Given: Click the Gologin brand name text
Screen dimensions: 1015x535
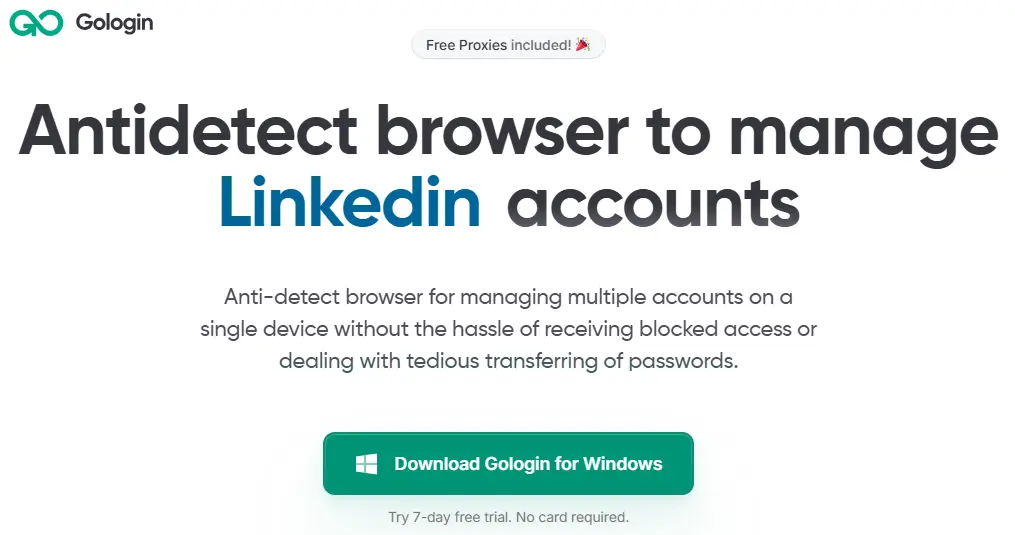Looking at the screenshot, I should (114, 22).
